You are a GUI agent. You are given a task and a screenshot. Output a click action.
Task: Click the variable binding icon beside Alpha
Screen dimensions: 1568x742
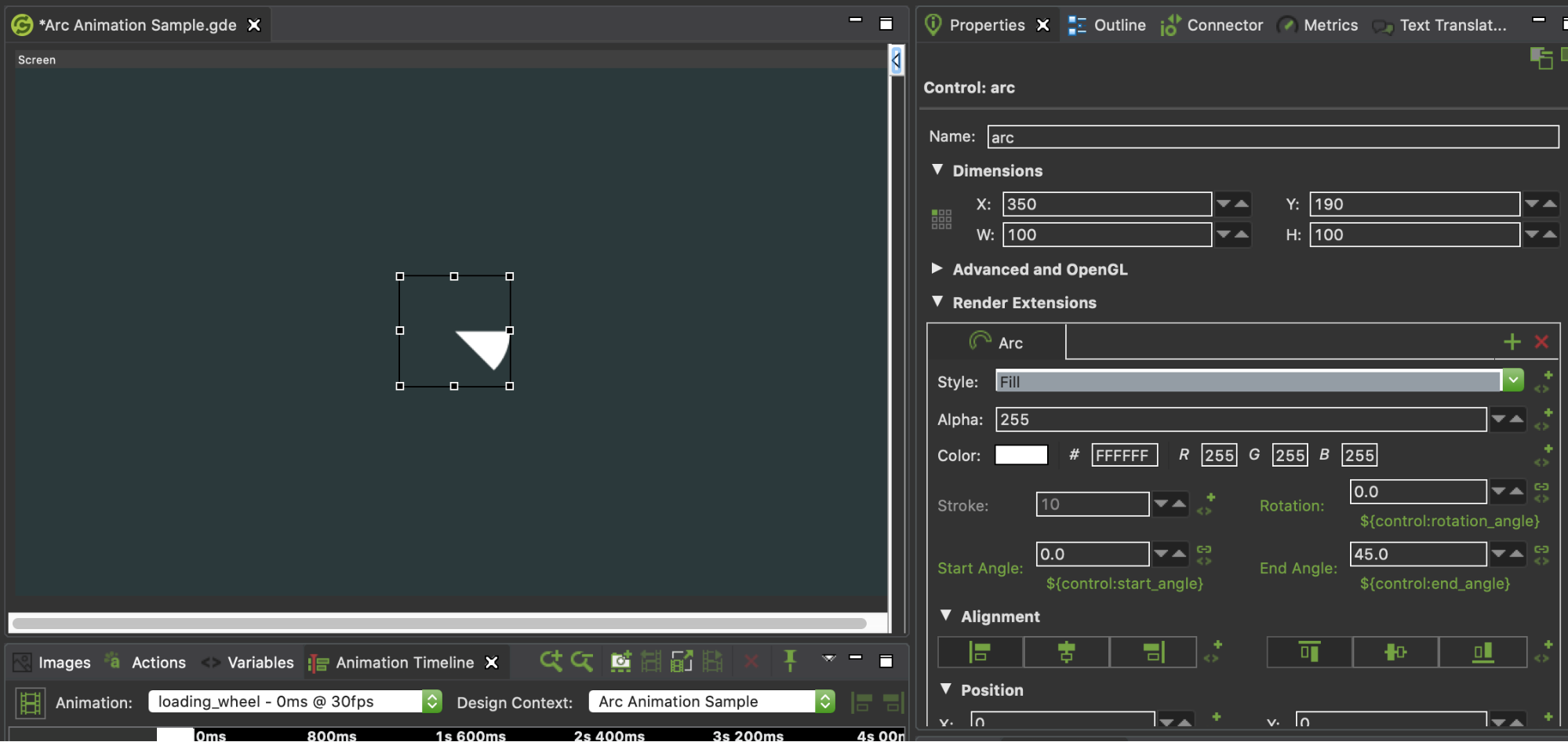1544,419
